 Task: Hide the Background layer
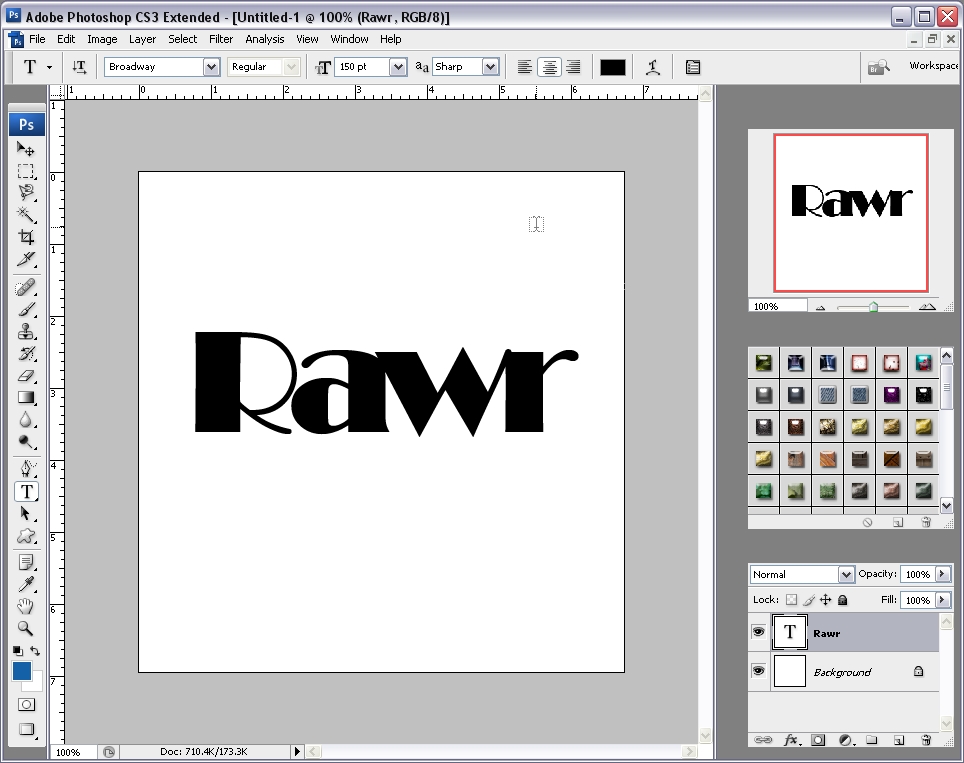point(758,671)
